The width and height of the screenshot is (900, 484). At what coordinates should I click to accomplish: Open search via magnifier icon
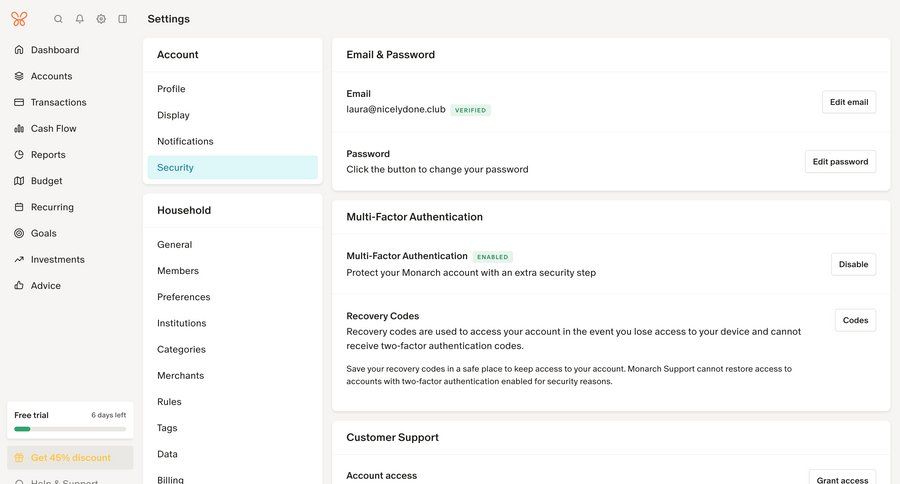58,19
